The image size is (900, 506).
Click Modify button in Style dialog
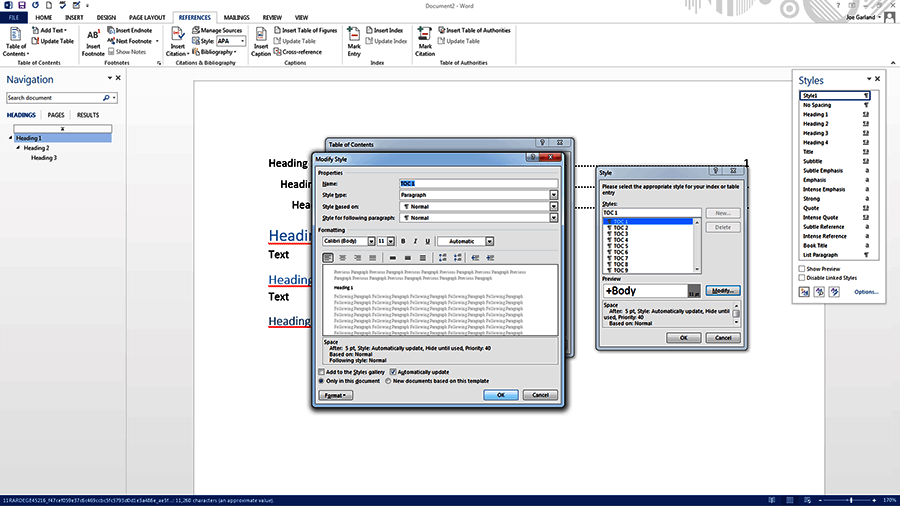tap(723, 291)
